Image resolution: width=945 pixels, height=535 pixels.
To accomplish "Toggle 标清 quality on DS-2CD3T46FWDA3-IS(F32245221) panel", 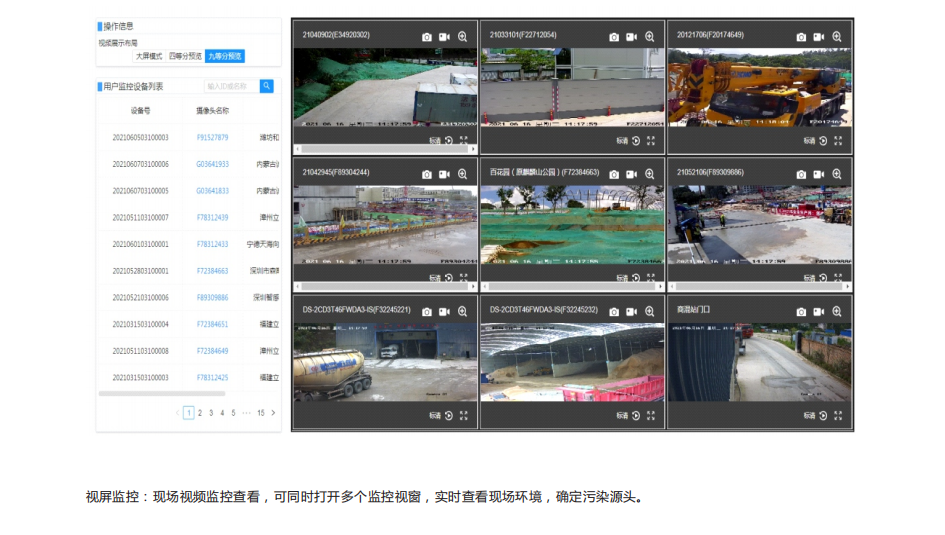I will (x=435, y=416).
